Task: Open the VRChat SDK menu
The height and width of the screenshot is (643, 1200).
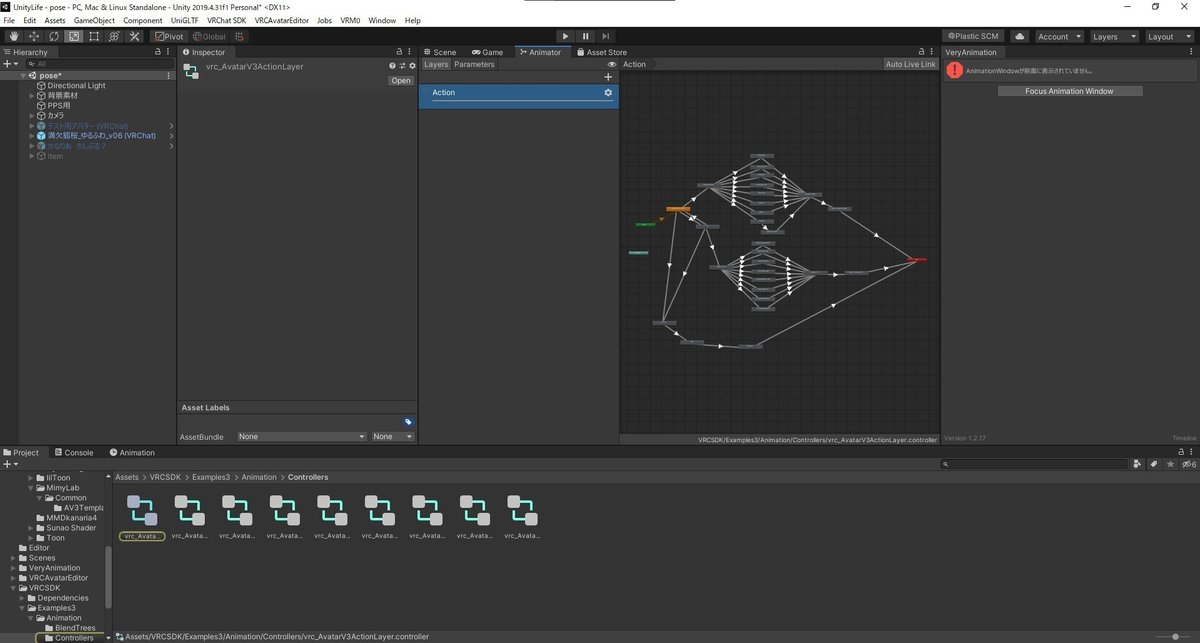Action: [x=226, y=20]
